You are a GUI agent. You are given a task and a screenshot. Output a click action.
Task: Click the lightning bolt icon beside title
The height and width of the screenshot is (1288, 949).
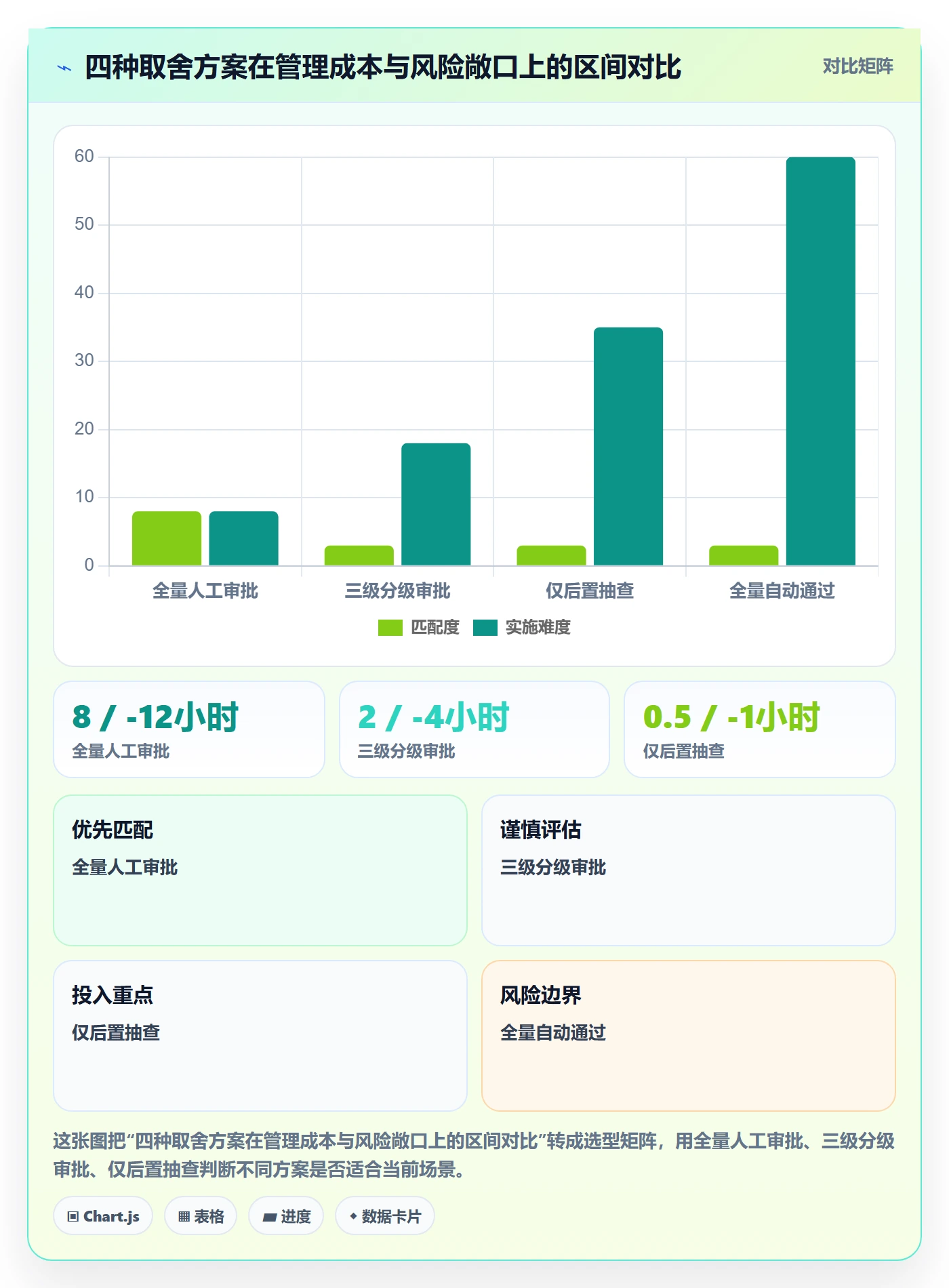pos(64,68)
